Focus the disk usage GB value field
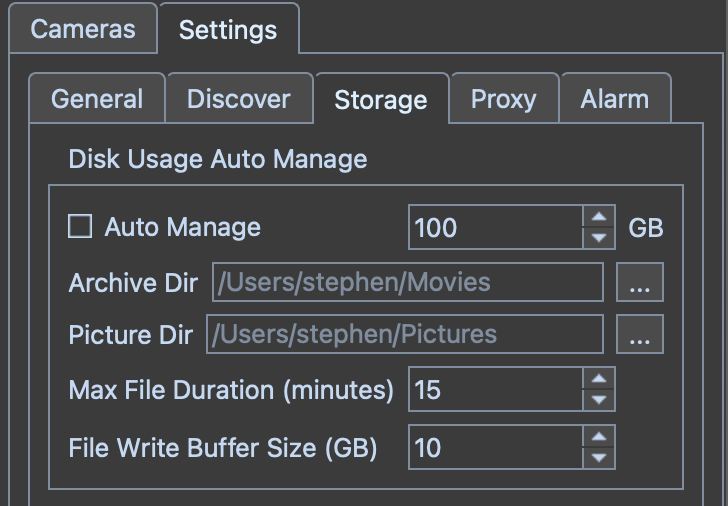This screenshot has width=728, height=506. pyautogui.click(x=494, y=227)
